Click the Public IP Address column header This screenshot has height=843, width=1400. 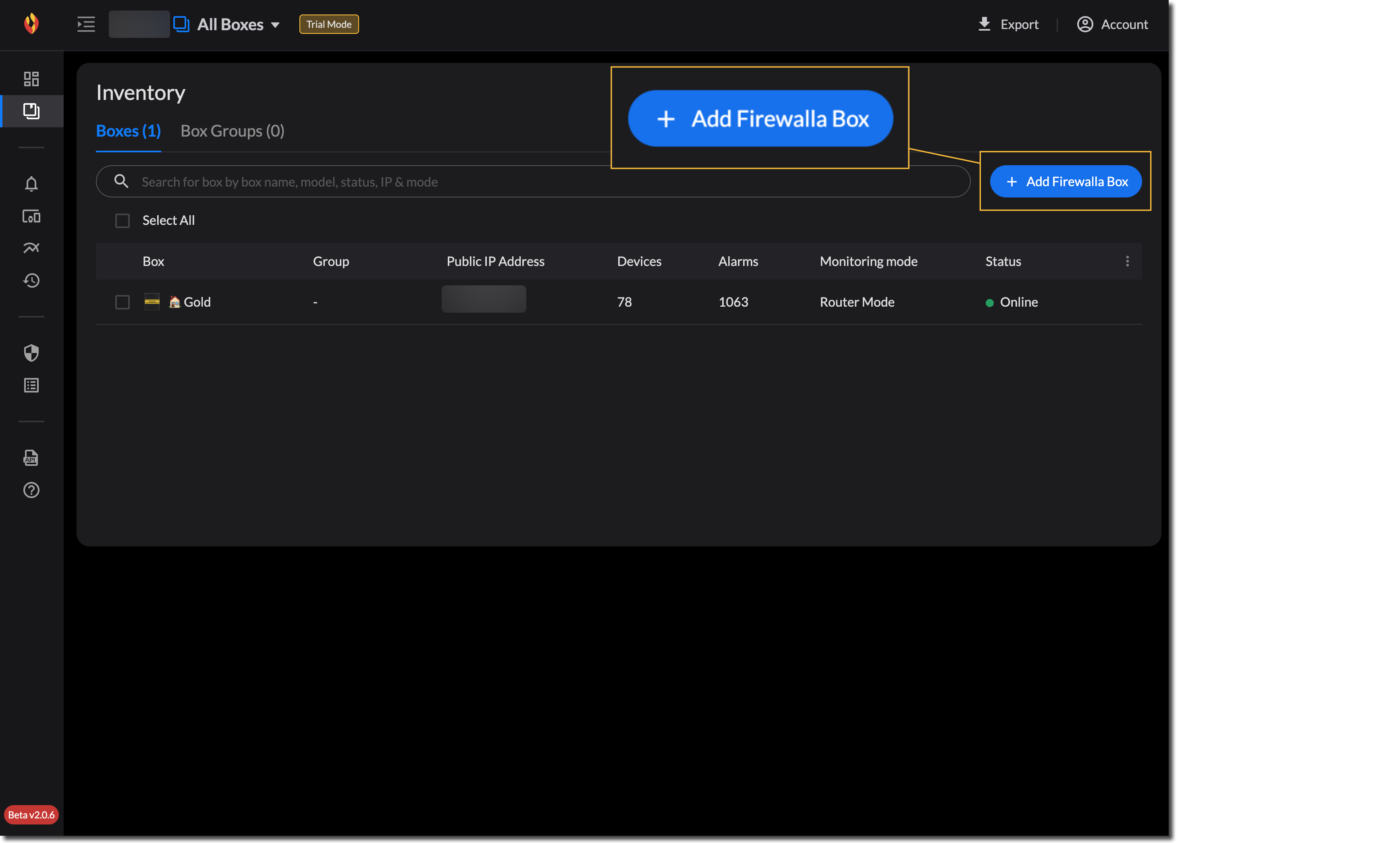click(495, 261)
